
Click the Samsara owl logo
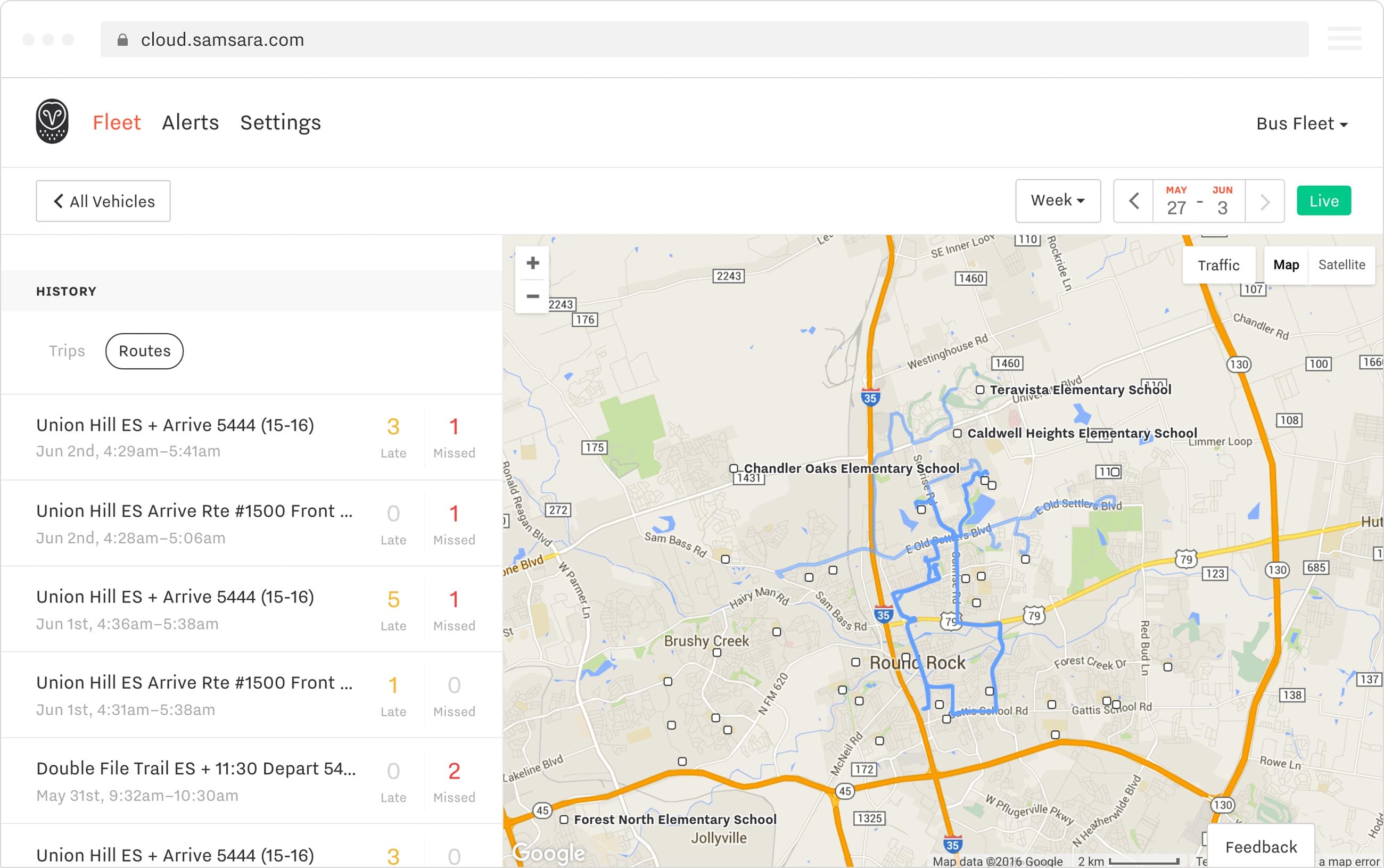(x=52, y=122)
